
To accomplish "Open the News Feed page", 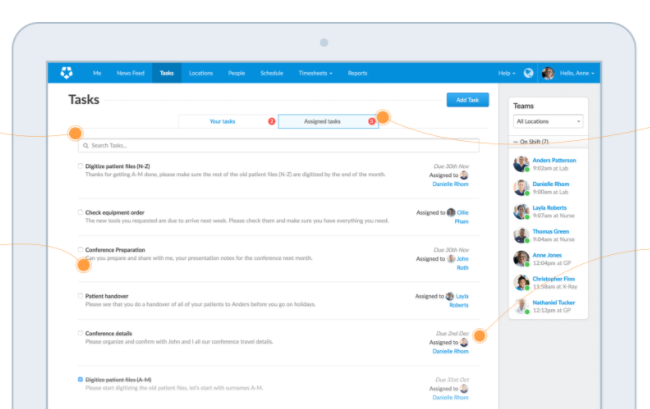I will coord(131,73).
